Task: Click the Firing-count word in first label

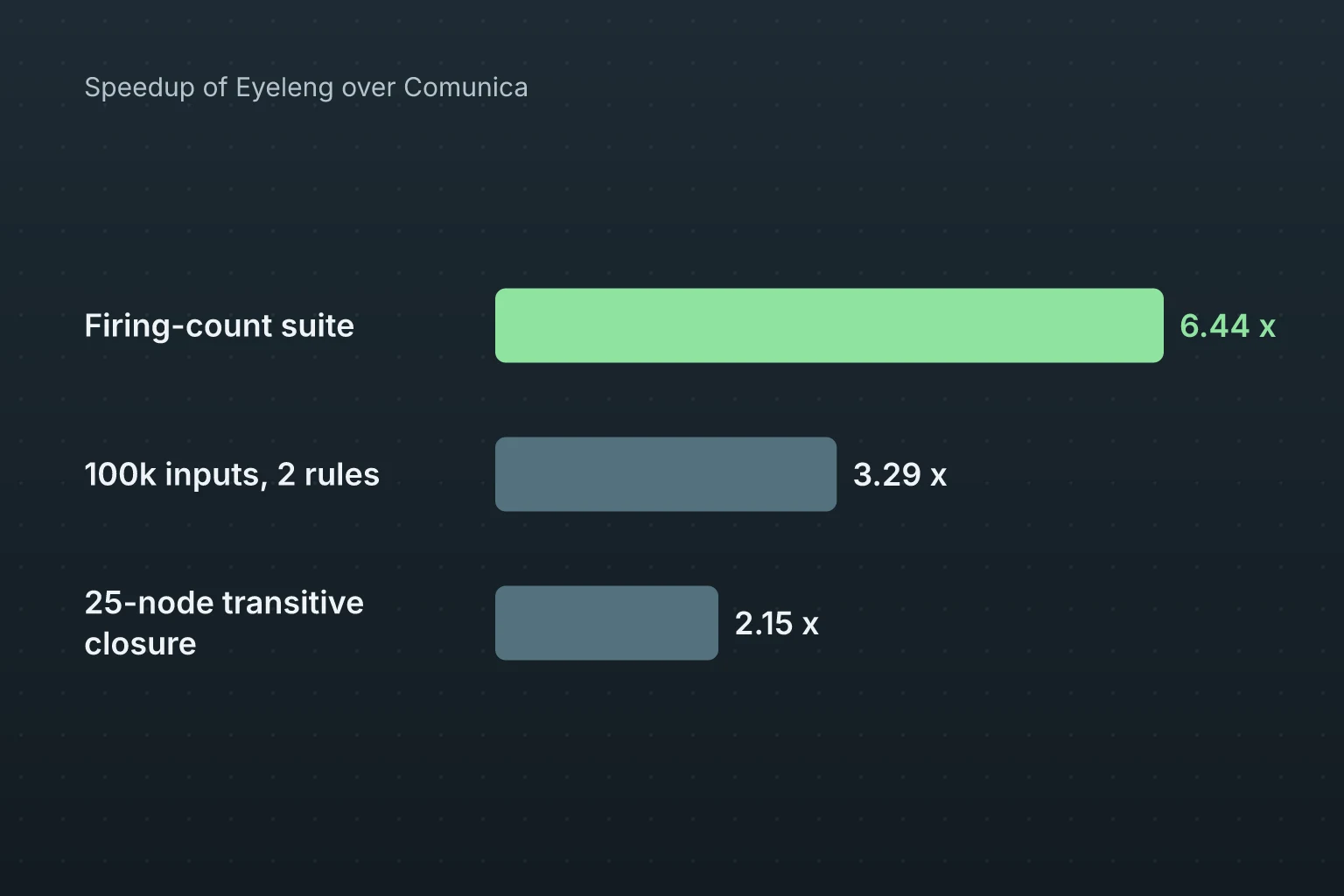Action: [178, 325]
